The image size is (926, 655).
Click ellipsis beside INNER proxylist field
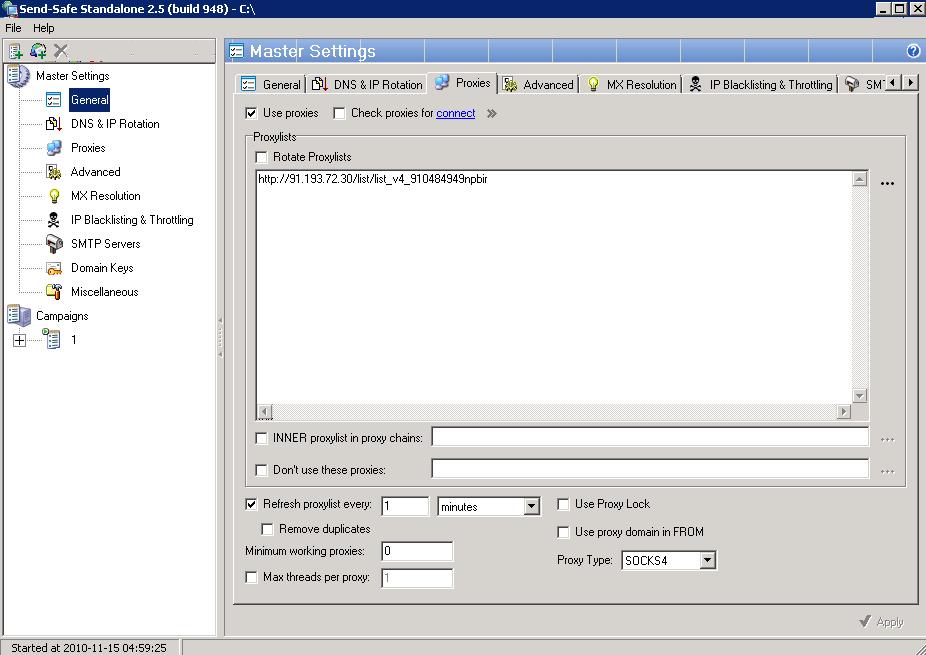[887, 439]
